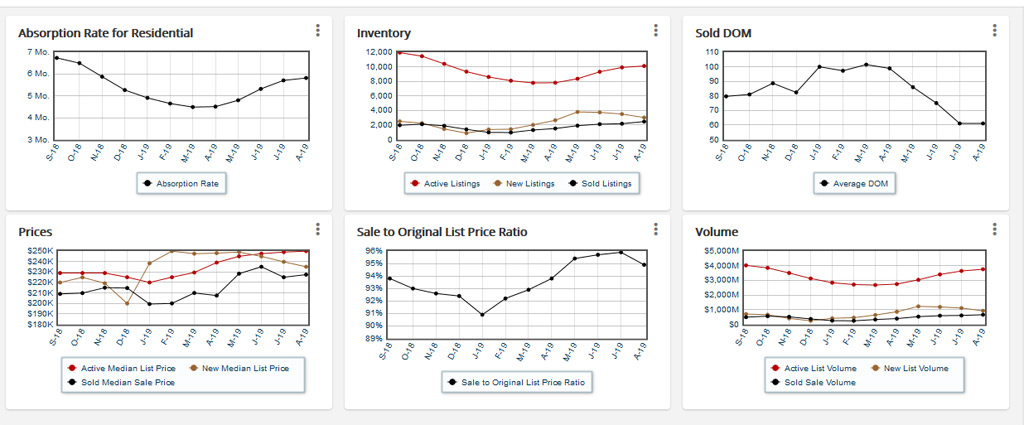The height and width of the screenshot is (425, 1024).
Task: Open the Inventory card's kebab menu
Action: 656,30
